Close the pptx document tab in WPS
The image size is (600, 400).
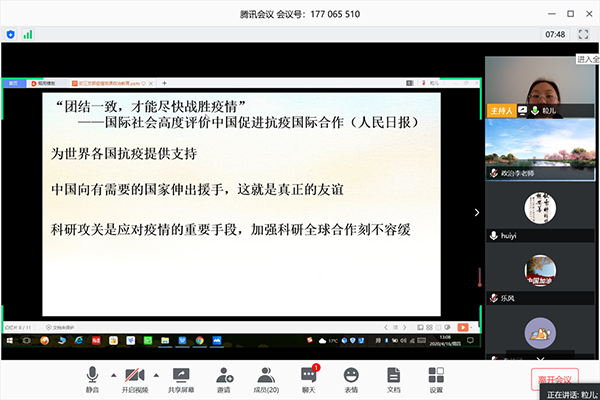151,83
